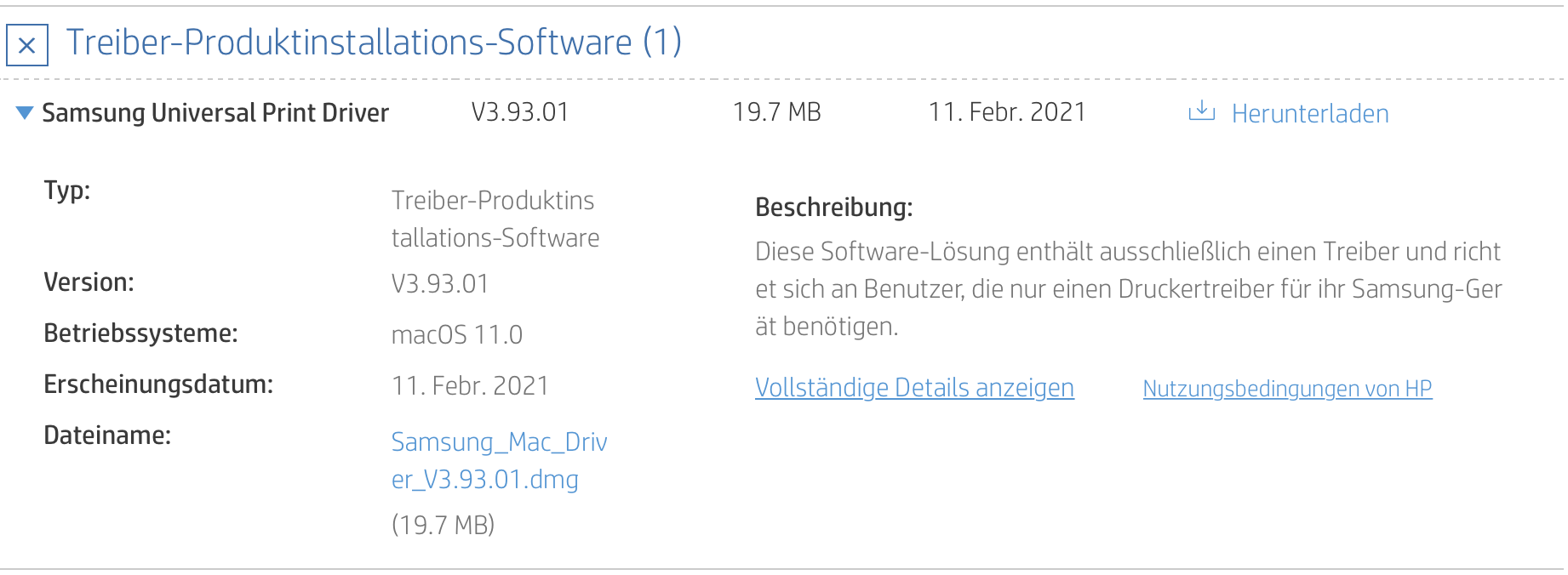1568x575 pixels.
Task: Click the download arrow icon
Action: coord(1201,111)
